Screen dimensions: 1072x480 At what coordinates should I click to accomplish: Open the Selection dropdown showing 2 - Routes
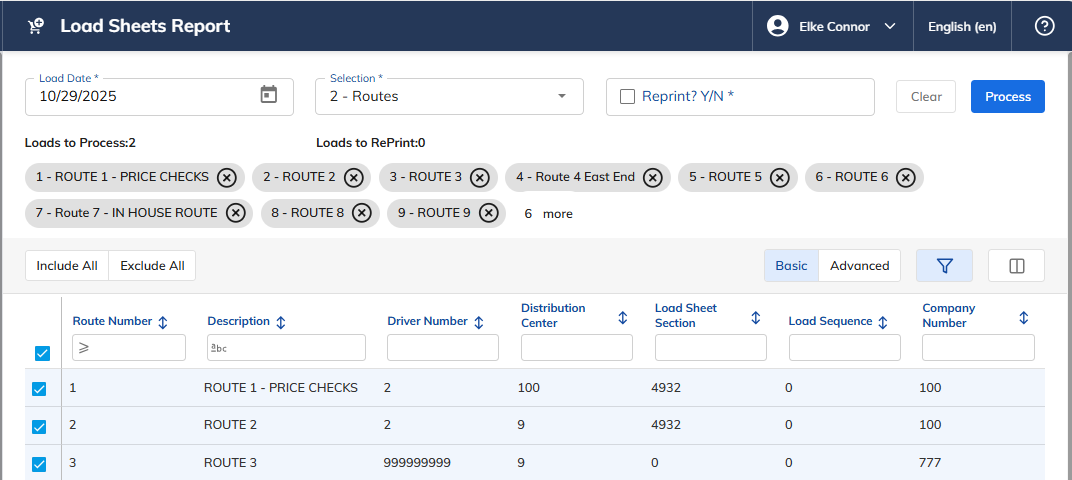tap(449, 96)
